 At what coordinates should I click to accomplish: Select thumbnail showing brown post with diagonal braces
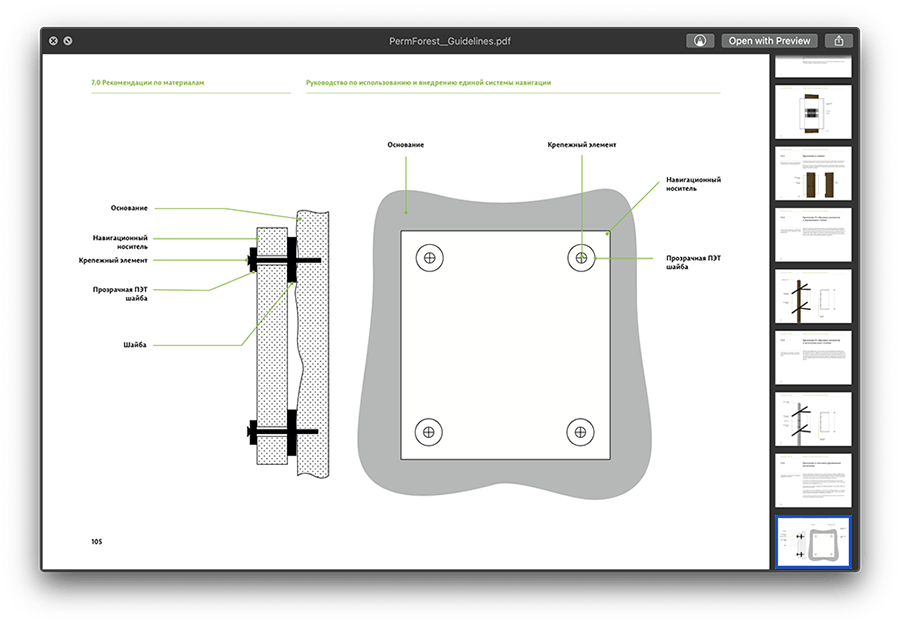812,296
